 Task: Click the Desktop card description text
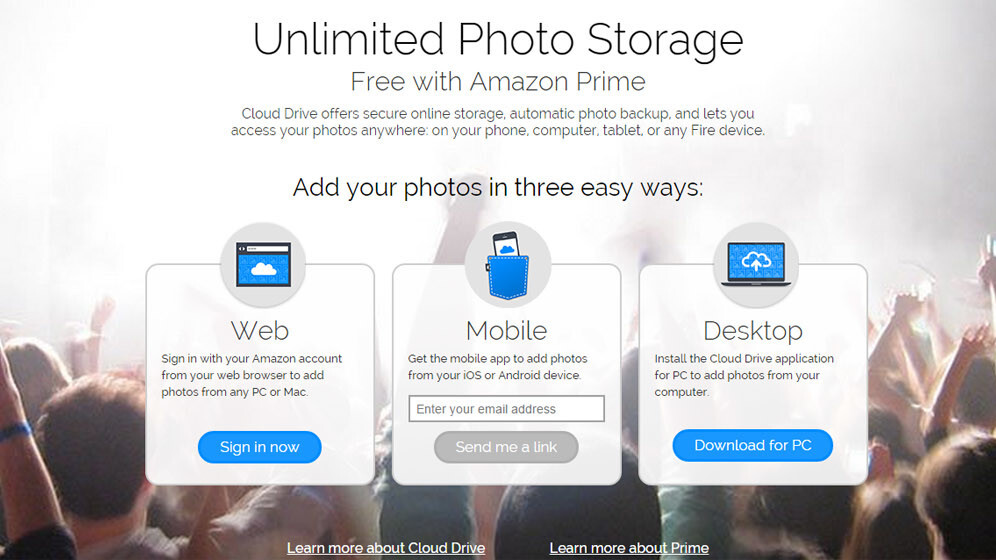pyautogui.click(x=744, y=375)
